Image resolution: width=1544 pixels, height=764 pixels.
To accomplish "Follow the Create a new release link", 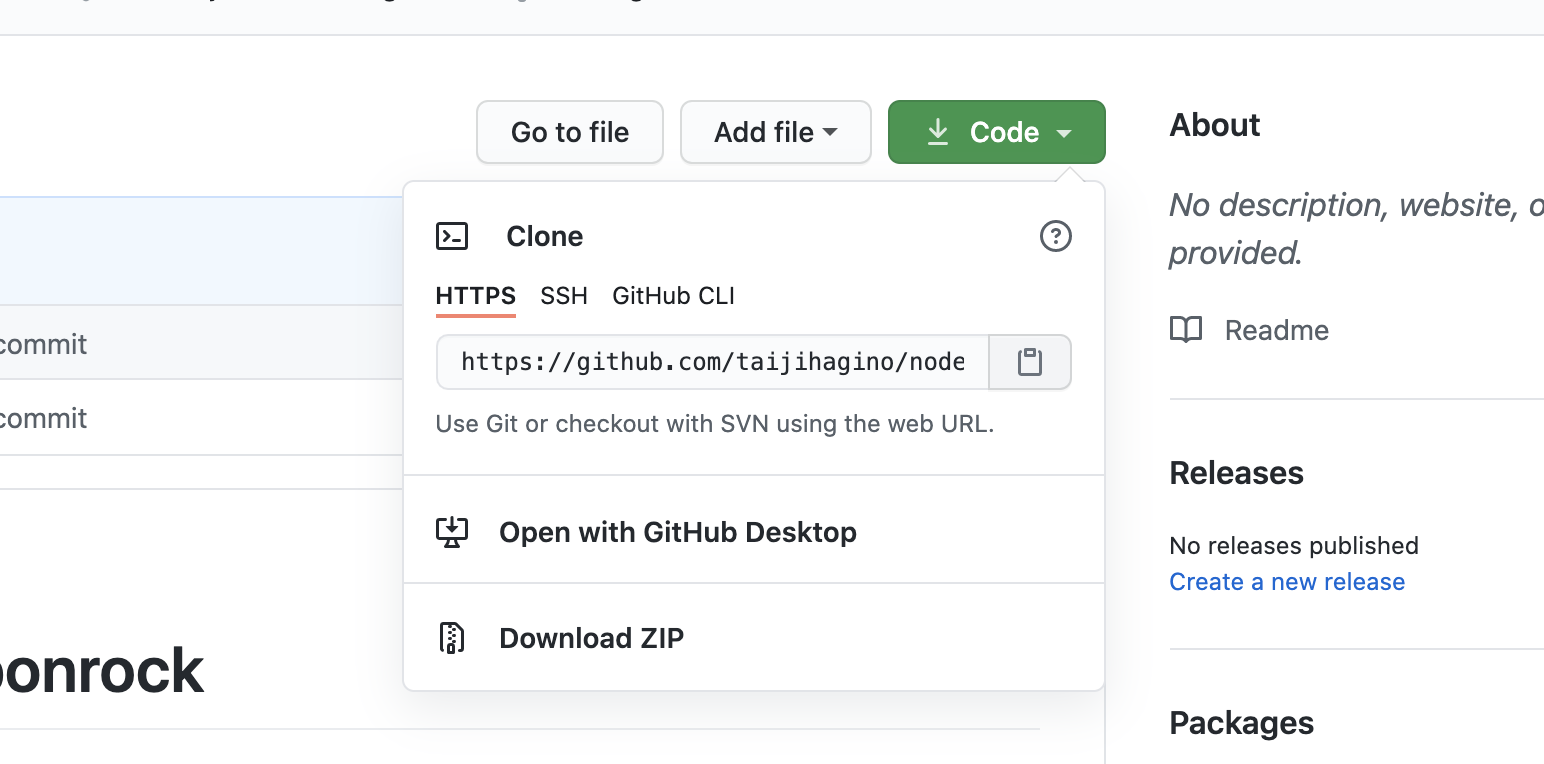I will pyautogui.click(x=1287, y=582).
